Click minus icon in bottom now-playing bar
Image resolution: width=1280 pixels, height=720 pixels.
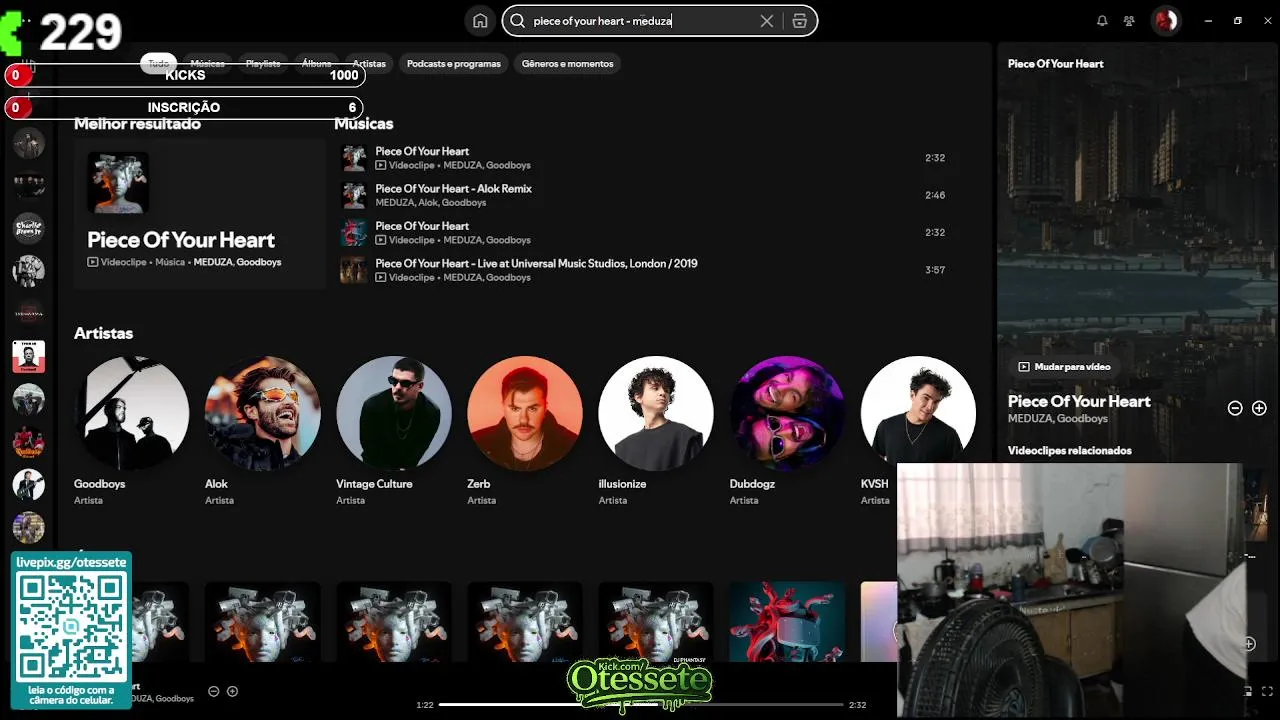pyautogui.click(x=213, y=691)
